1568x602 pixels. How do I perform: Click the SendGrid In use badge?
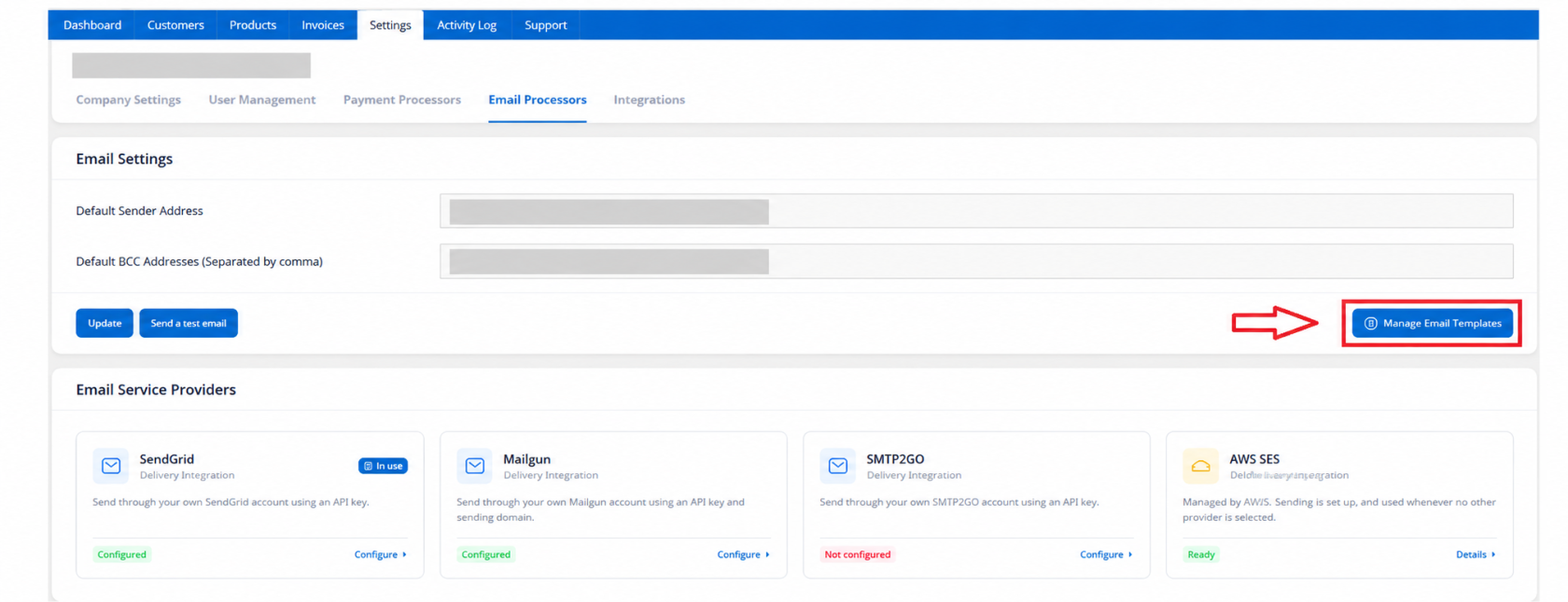pyautogui.click(x=383, y=466)
